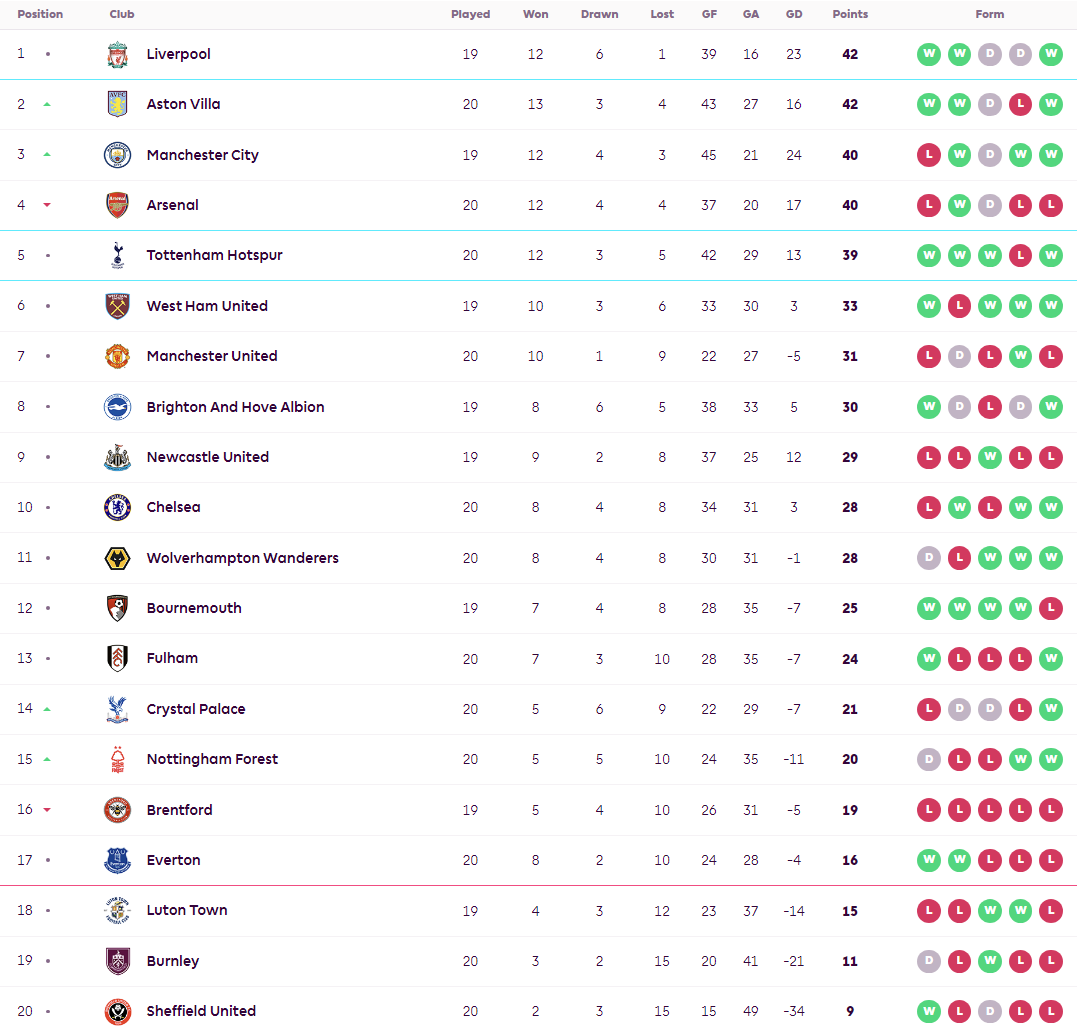Click the Manchester City crest icon

(117, 155)
